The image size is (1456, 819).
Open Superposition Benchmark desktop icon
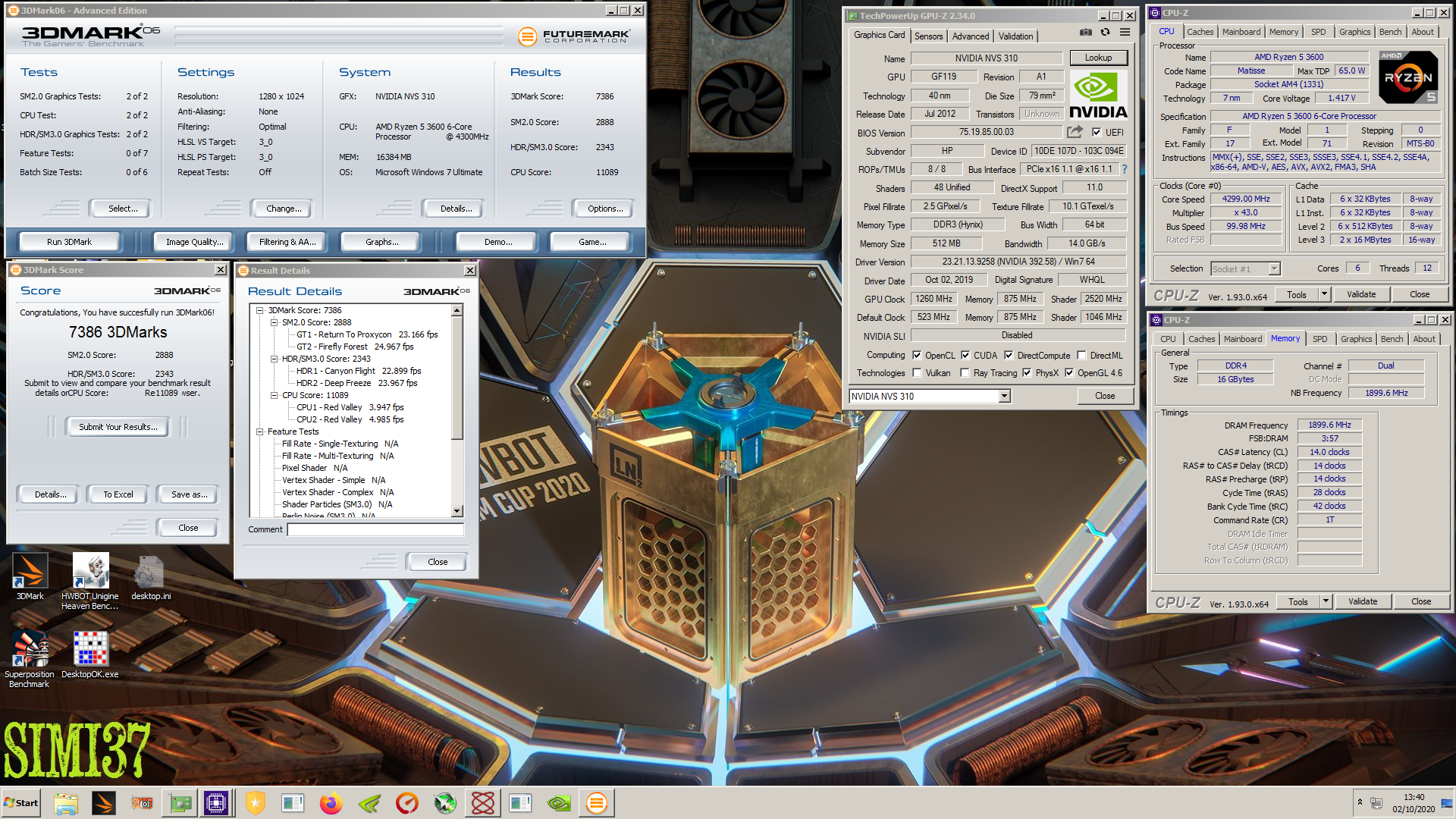(30, 658)
